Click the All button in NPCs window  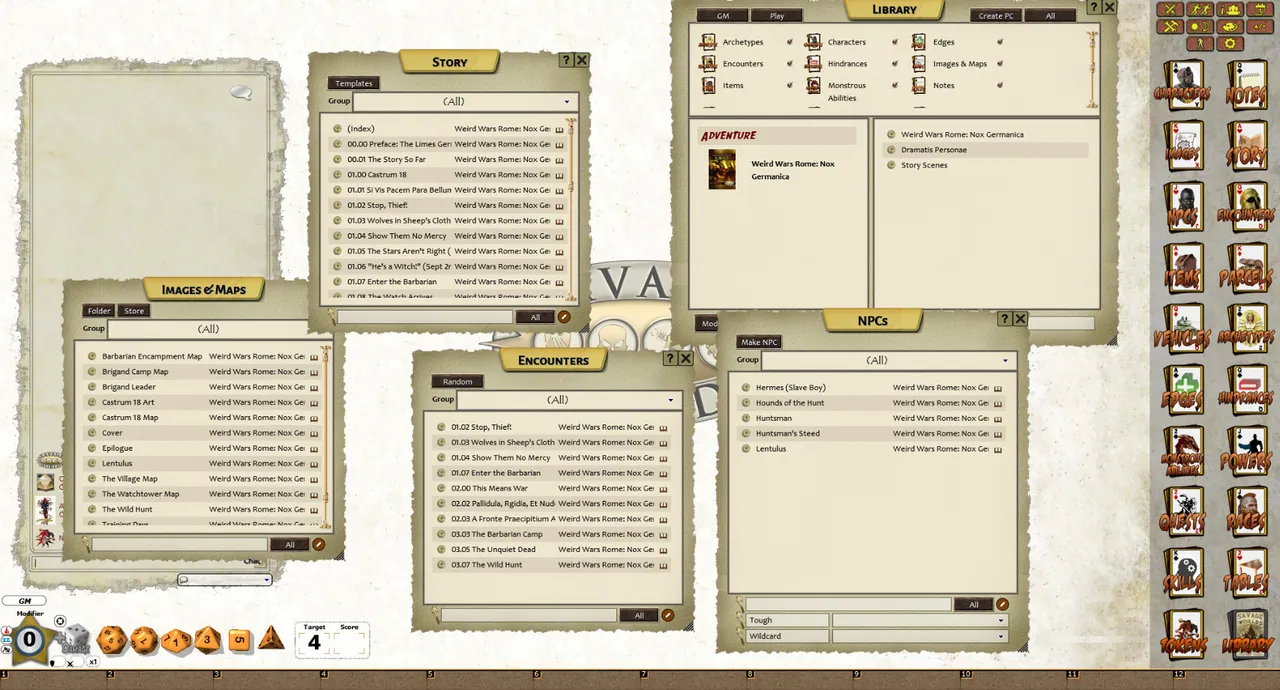click(x=974, y=605)
